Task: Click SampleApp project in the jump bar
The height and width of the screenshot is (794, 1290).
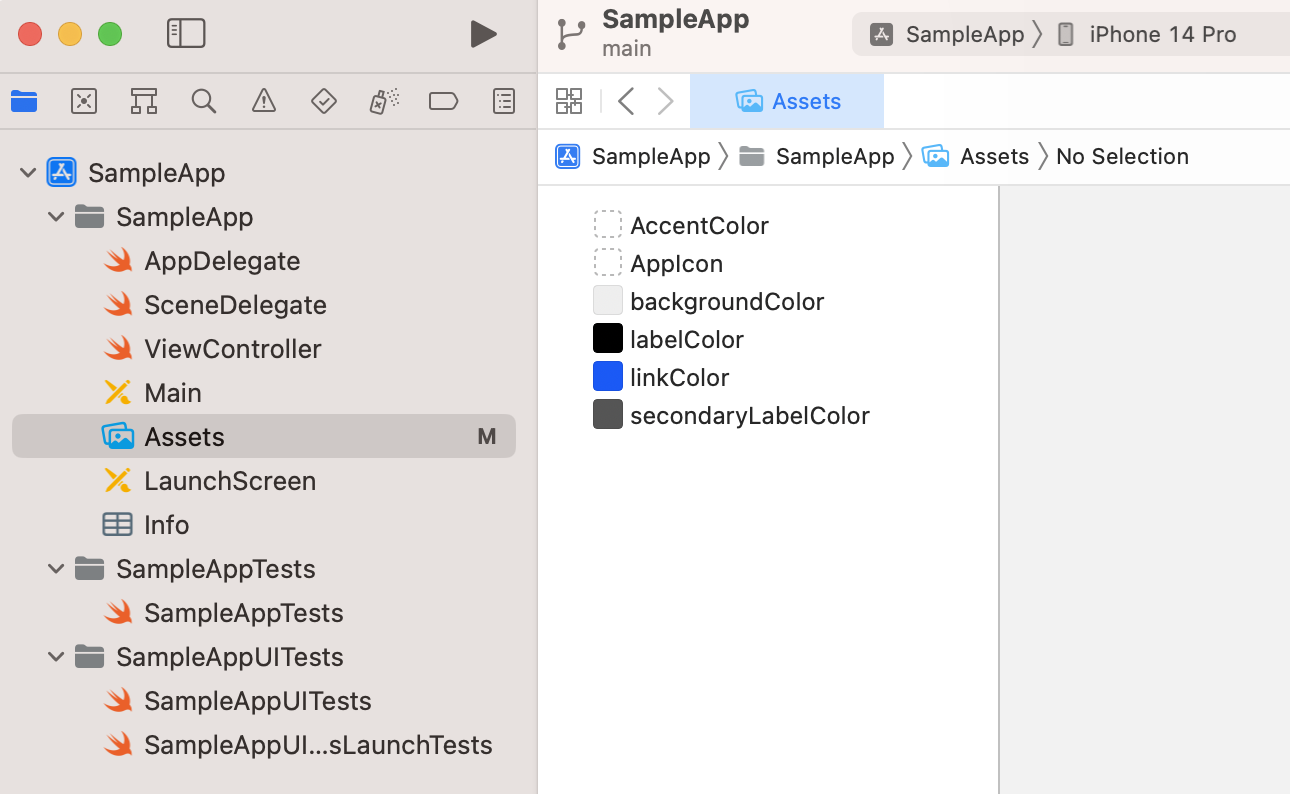Action: pyautogui.click(x=633, y=156)
